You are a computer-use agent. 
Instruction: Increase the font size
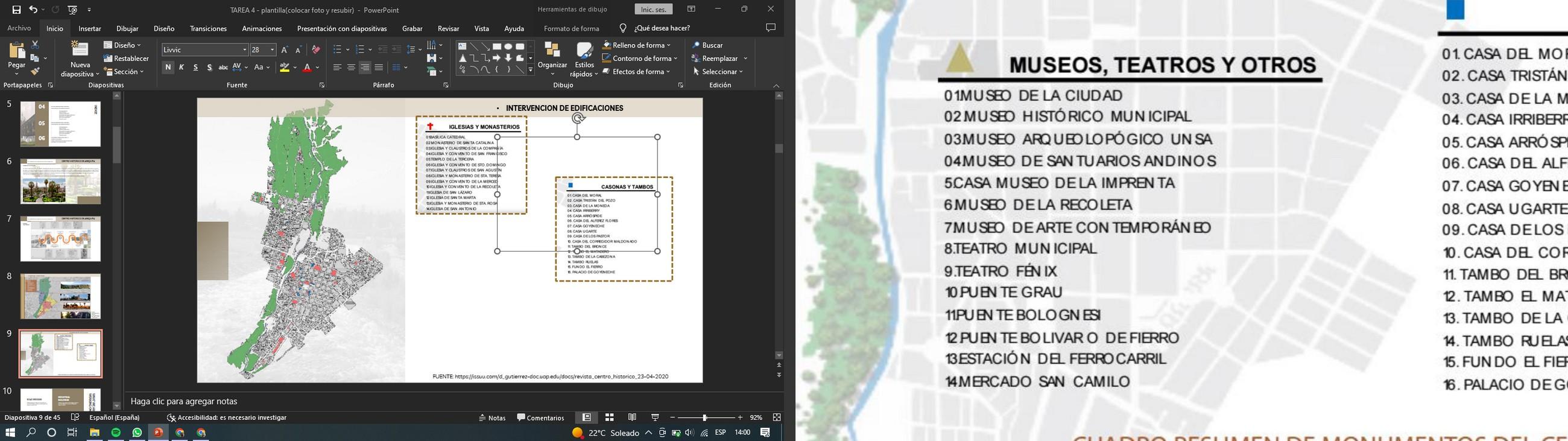[284, 50]
